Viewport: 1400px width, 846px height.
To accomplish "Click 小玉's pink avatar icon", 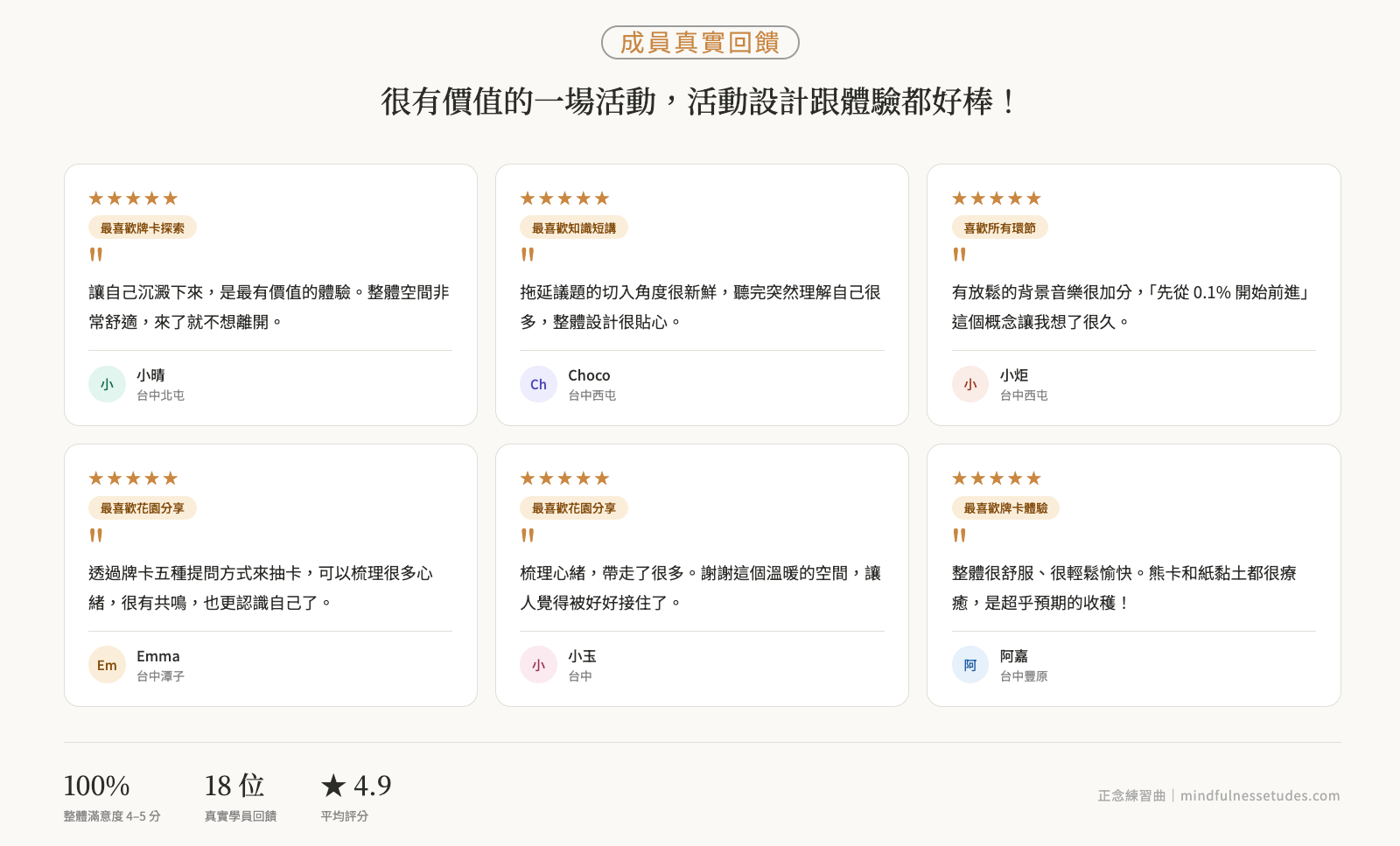I will (538, 665).
